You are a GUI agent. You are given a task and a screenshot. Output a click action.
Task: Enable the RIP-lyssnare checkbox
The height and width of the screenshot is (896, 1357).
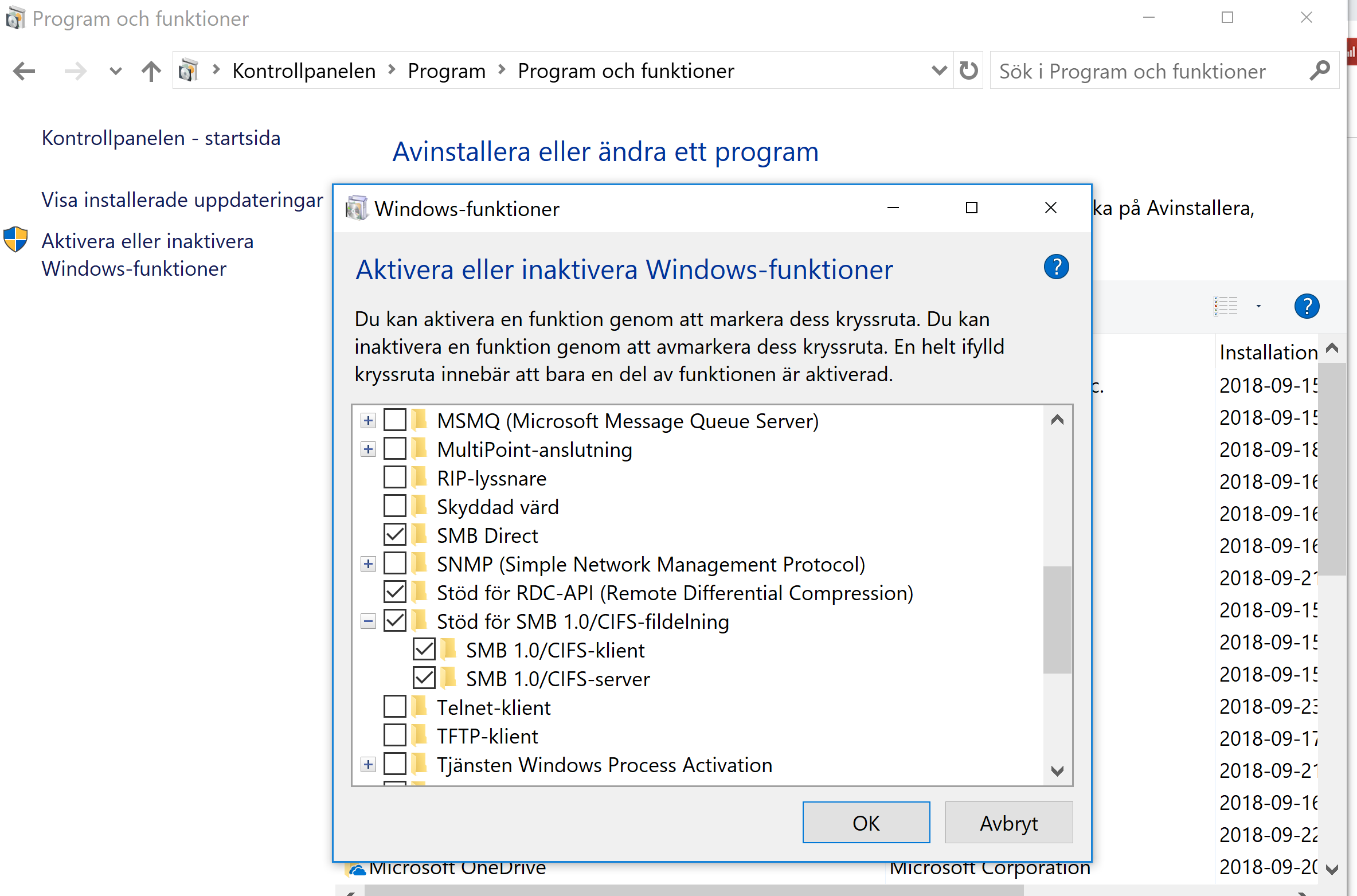point(395,478)
